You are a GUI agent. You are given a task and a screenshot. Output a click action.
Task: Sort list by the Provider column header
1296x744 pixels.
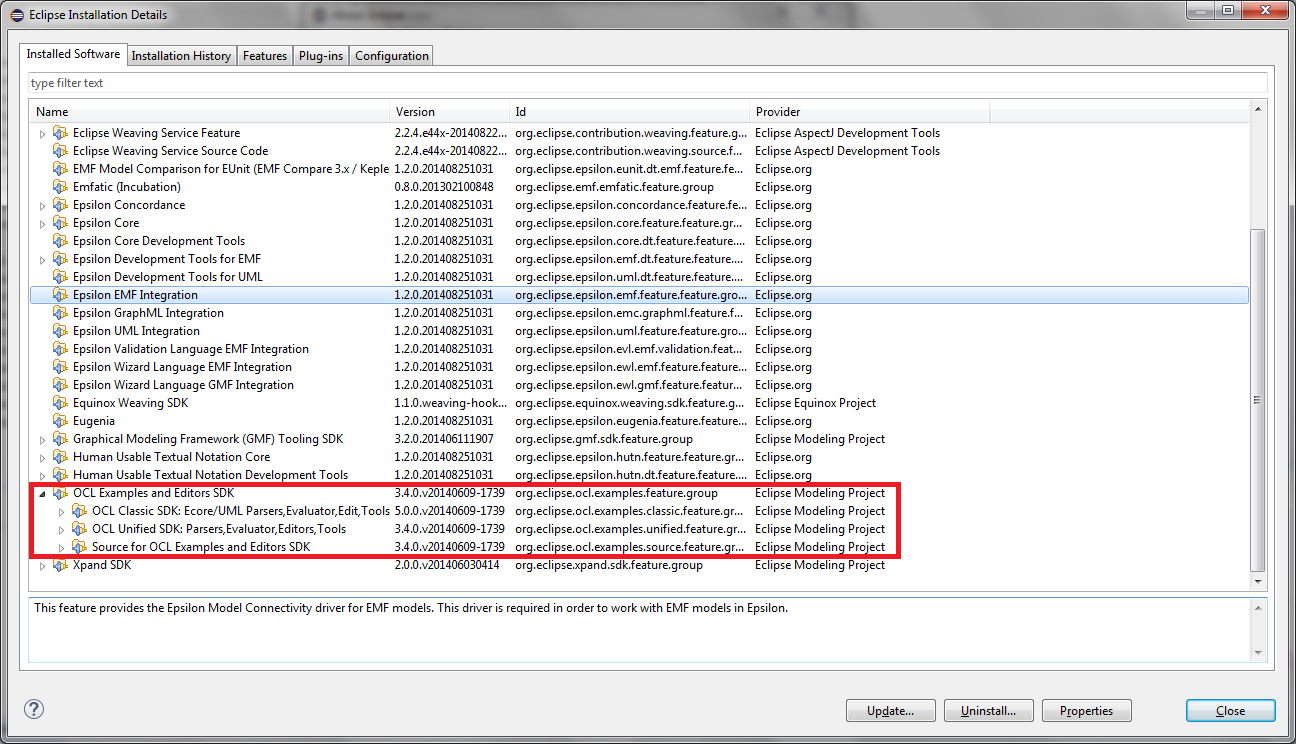coord(870,112)
